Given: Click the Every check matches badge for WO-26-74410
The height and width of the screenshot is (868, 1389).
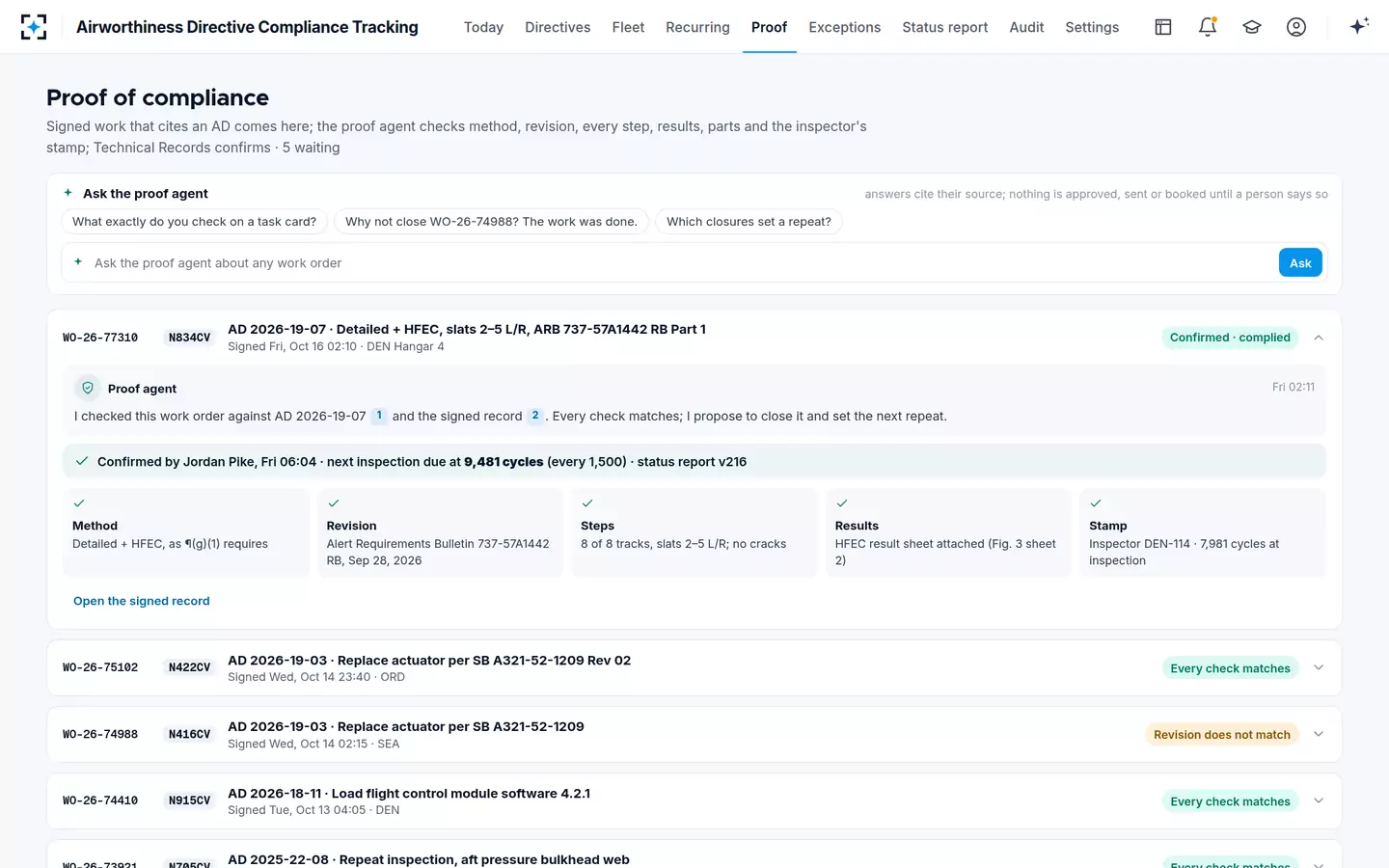Looking at the screenshot, I should pos(1230,800).
